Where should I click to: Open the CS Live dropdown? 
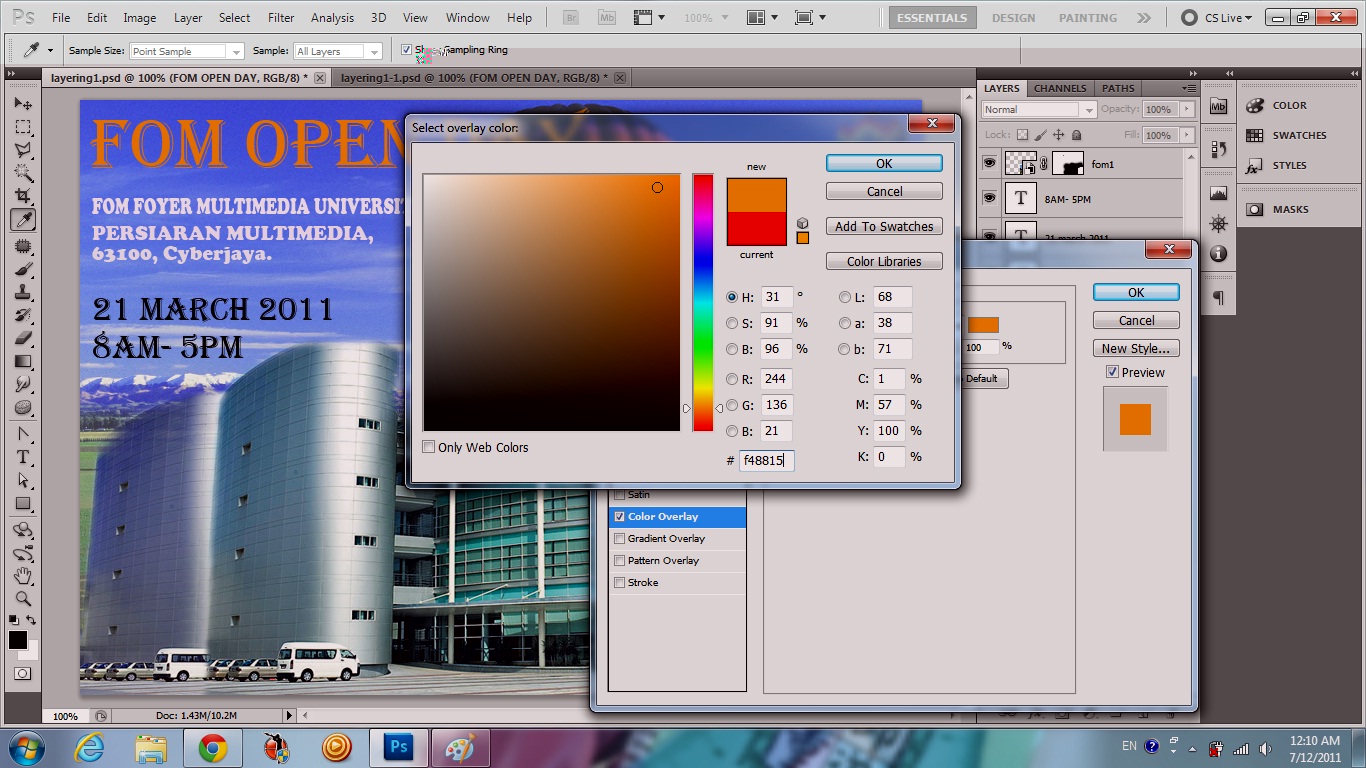point(1216,18)
